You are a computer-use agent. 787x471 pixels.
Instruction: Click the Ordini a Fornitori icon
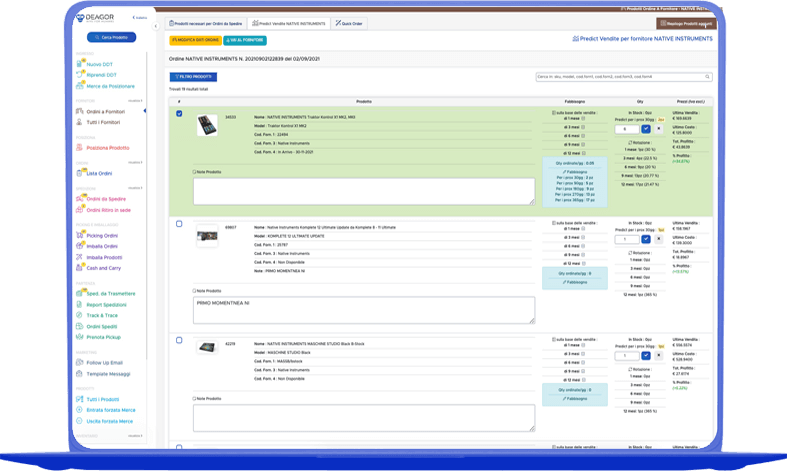coord(79,111)
